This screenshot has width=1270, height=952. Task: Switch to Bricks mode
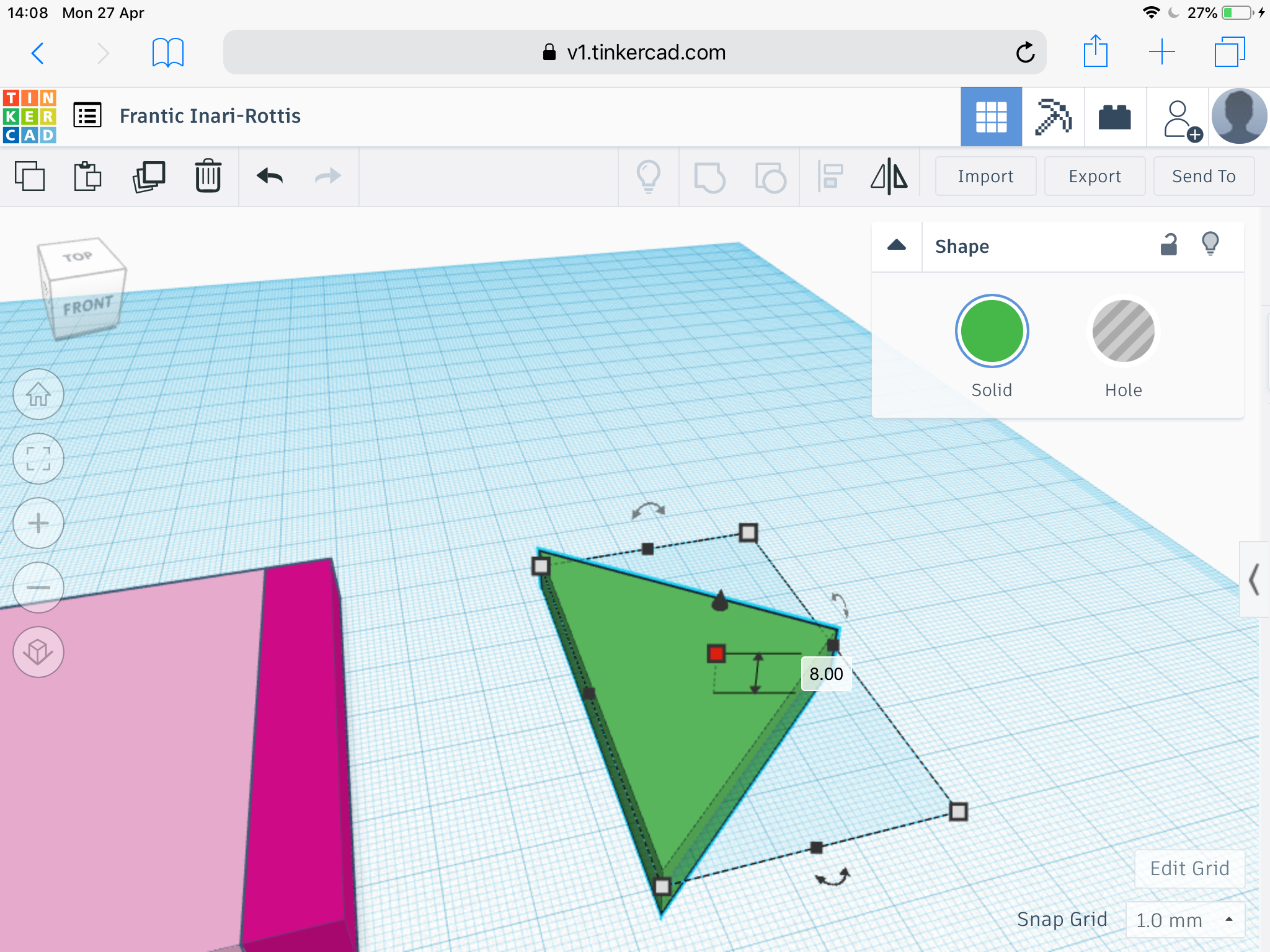(x=1115, y=117)
